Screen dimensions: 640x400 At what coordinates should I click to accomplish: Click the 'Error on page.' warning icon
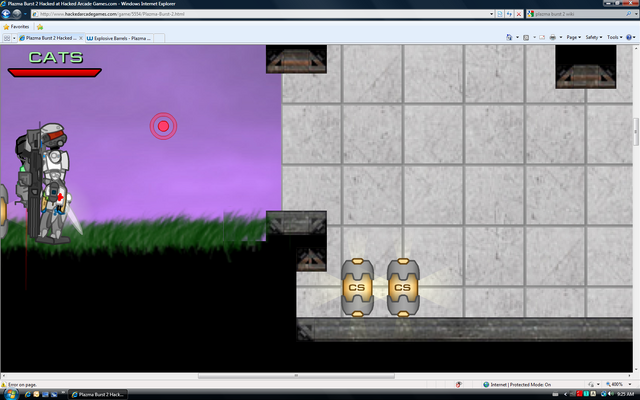(x=4, y=384)
